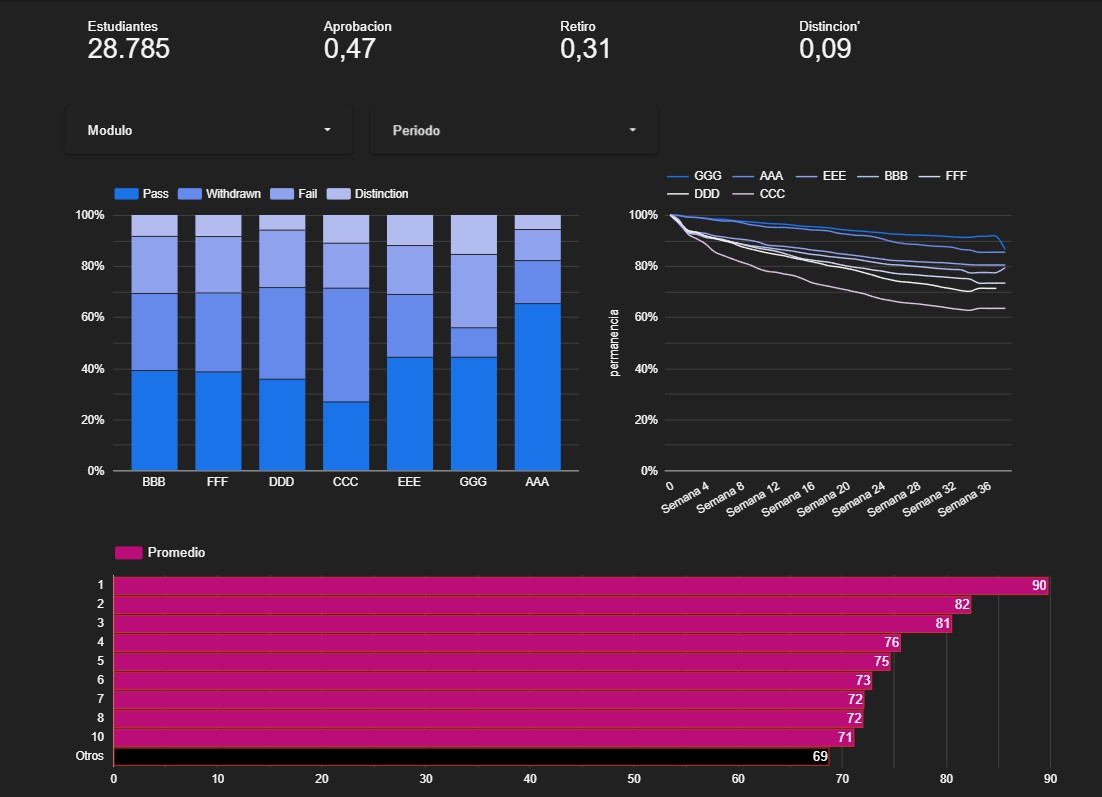Select the CCC line legend entry
This screenshot has height=797, width=1102.
click(x=758, y=194)
